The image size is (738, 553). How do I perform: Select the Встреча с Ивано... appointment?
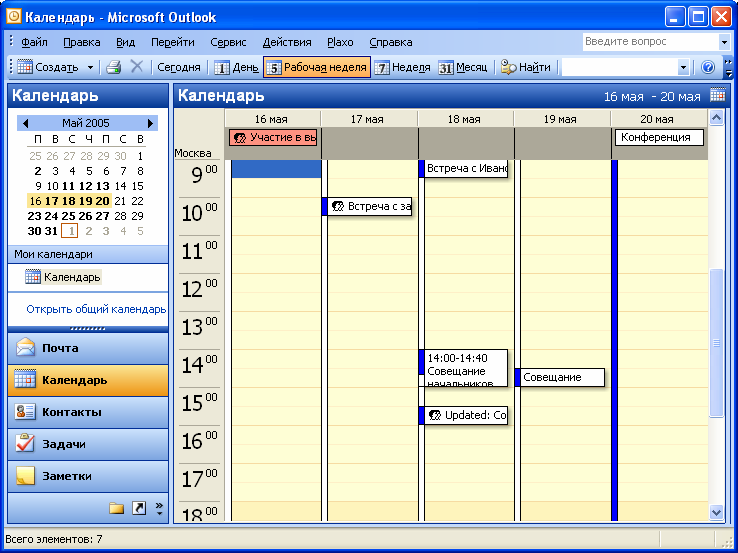tap(463, 168)
